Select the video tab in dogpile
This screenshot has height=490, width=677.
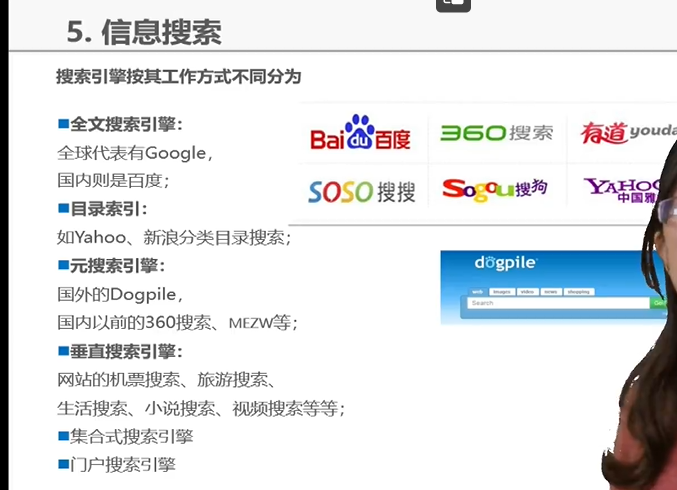[x=527, y=292]
